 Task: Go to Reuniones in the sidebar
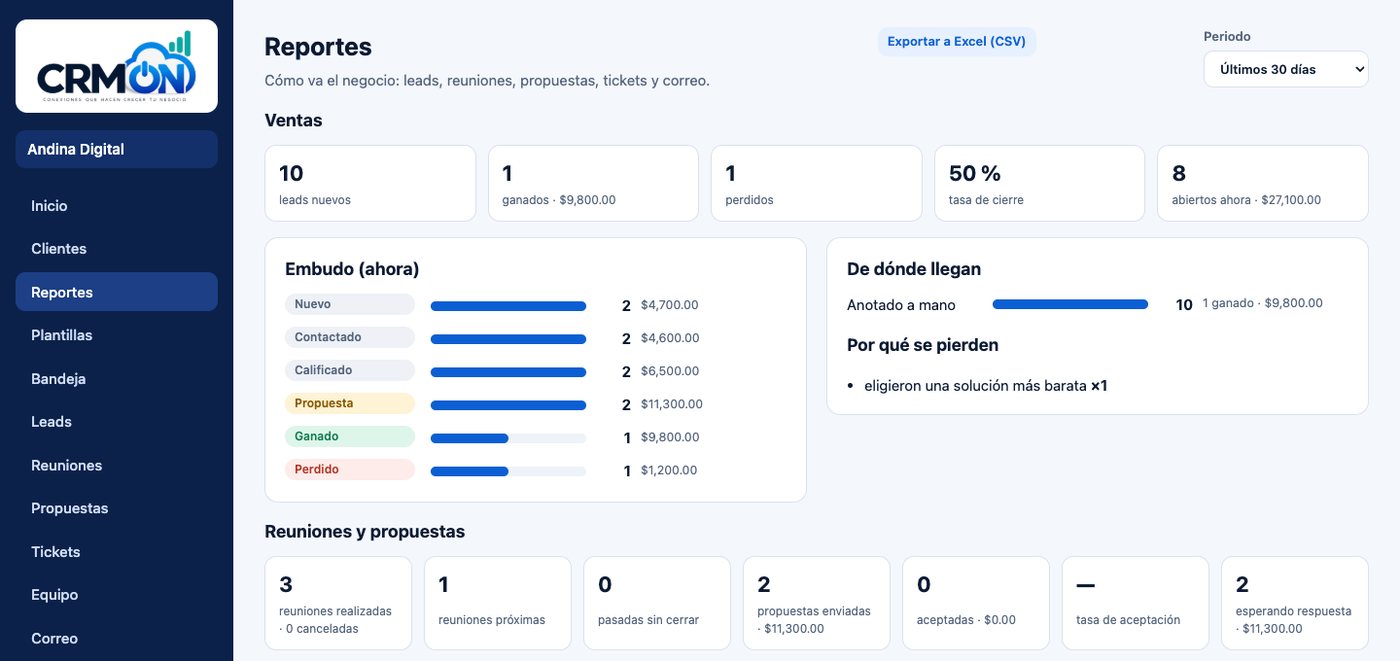pos(116,465)
